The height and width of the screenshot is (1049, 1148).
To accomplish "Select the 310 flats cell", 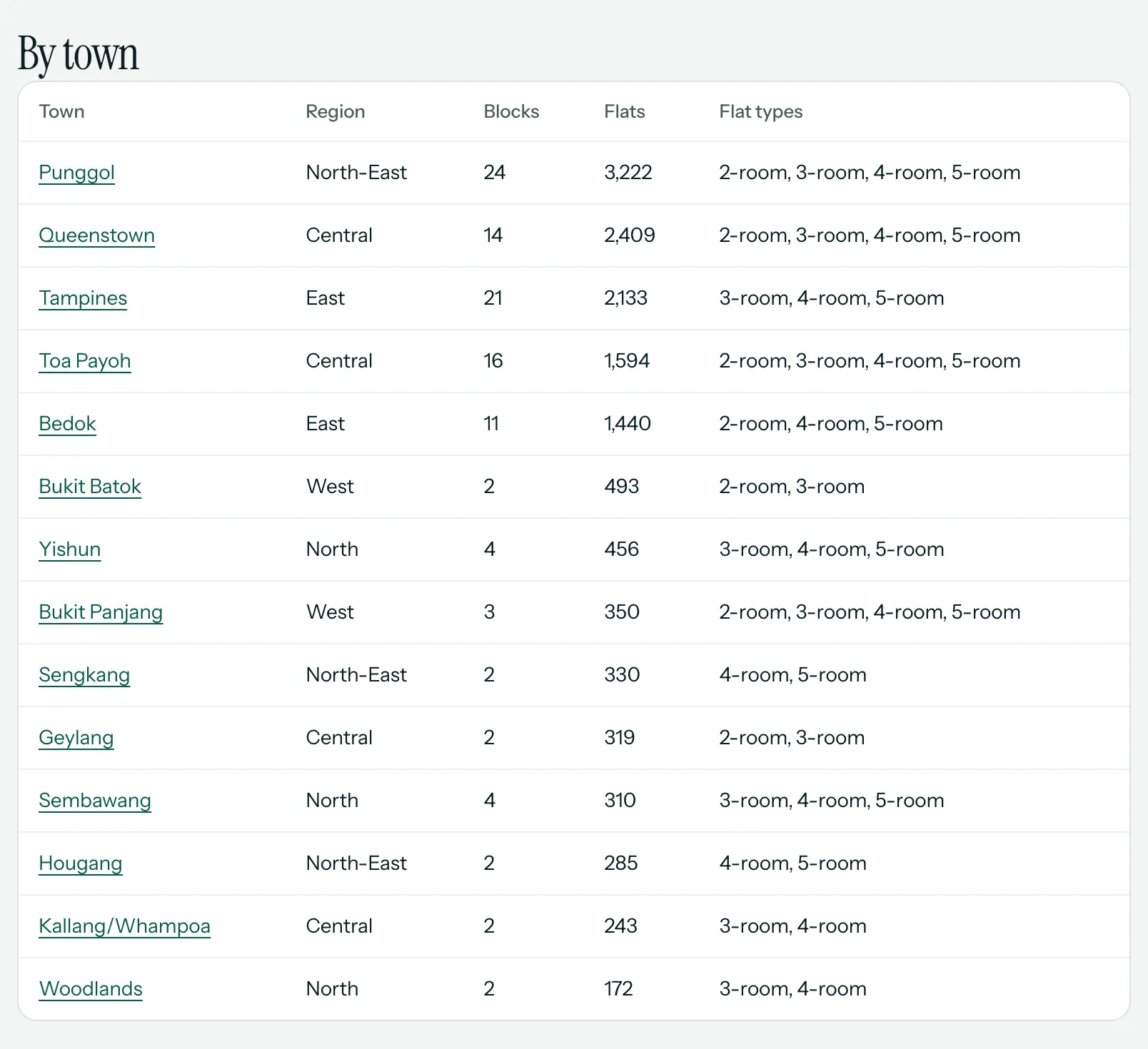I will click(620, 801).
